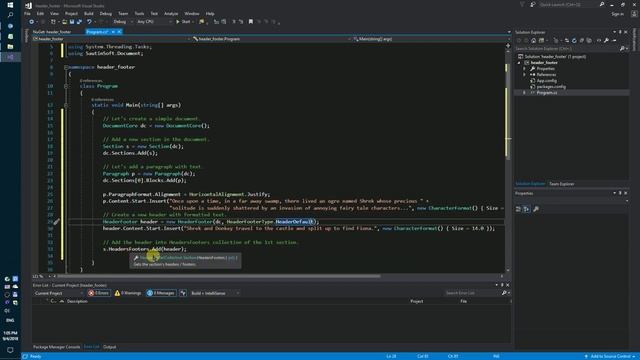Screen dimensions: 640x360
Task: Select packages.config in Solution Explorer
Action: pos(551,87)
